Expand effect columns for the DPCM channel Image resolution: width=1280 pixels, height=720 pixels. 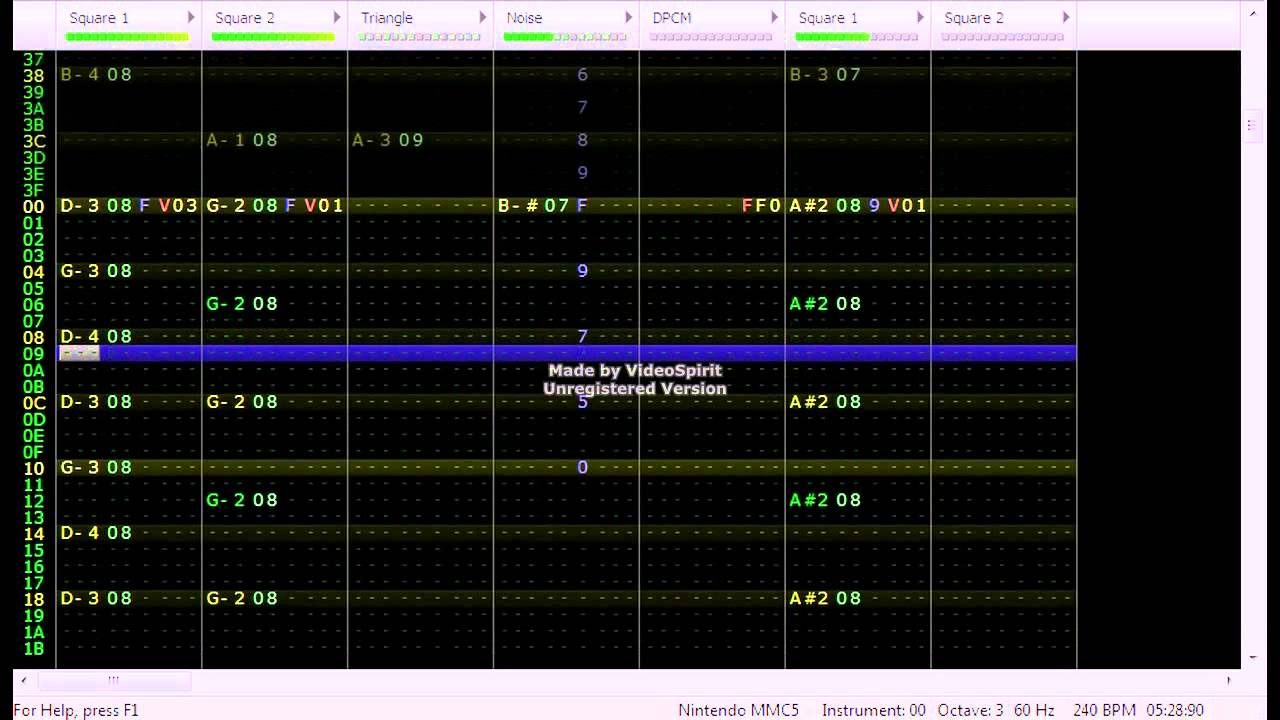pos(774,18)
